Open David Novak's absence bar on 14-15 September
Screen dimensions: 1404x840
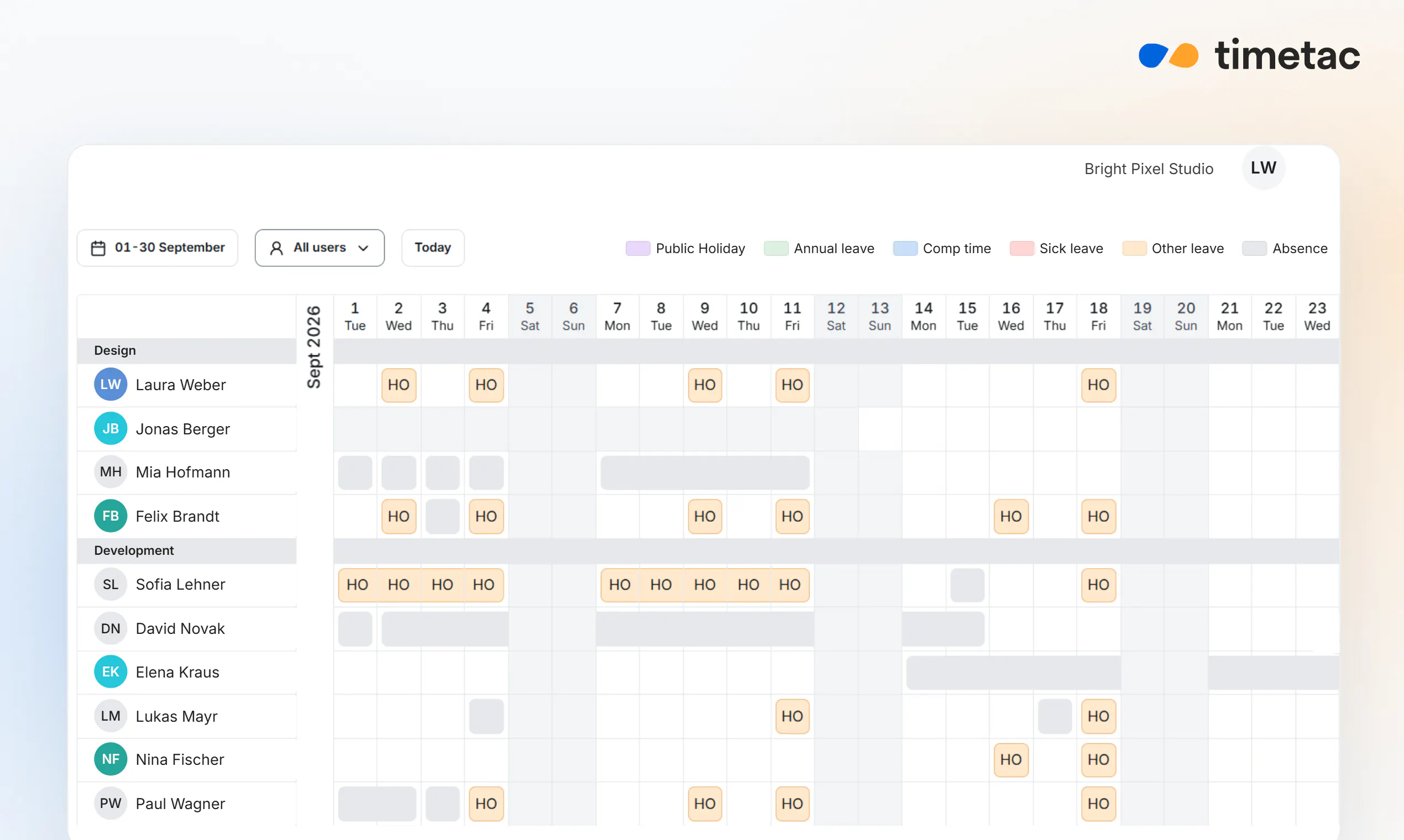click(942, 629)
